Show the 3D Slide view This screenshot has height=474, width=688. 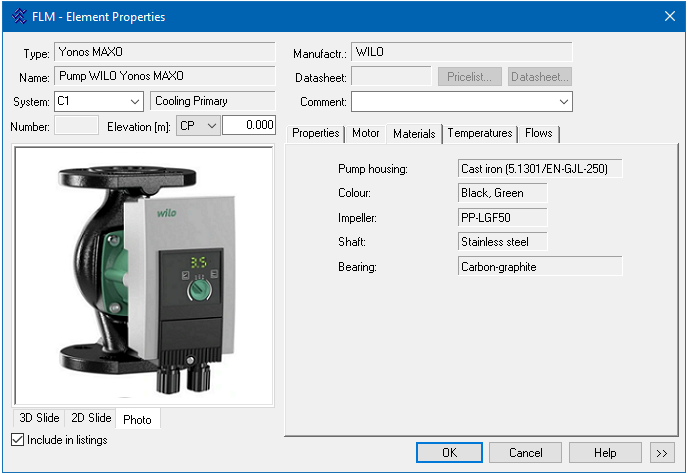click(40, 419)
